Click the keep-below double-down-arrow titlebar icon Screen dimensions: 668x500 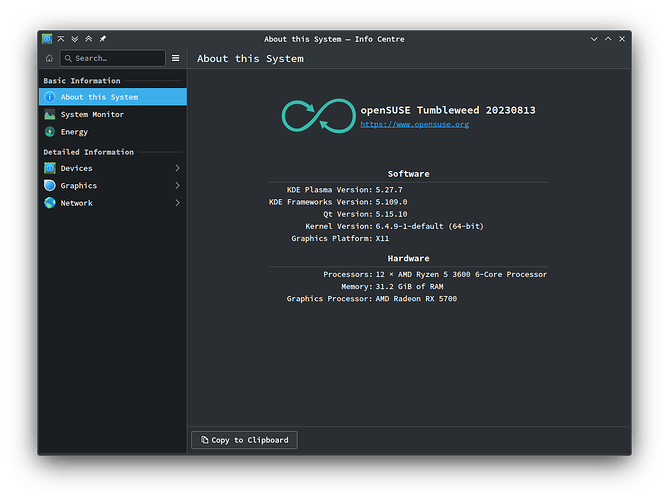[x=75, y=39]
